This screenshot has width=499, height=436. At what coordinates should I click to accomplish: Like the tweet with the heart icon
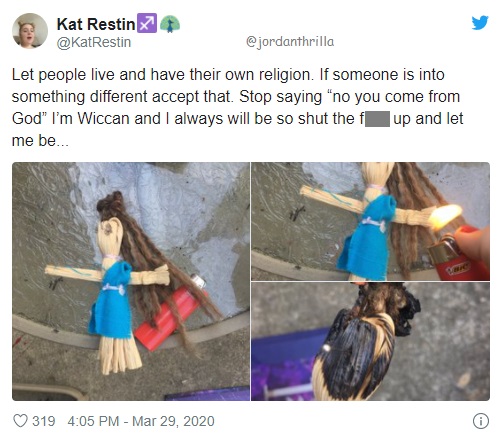click(20, 421)
